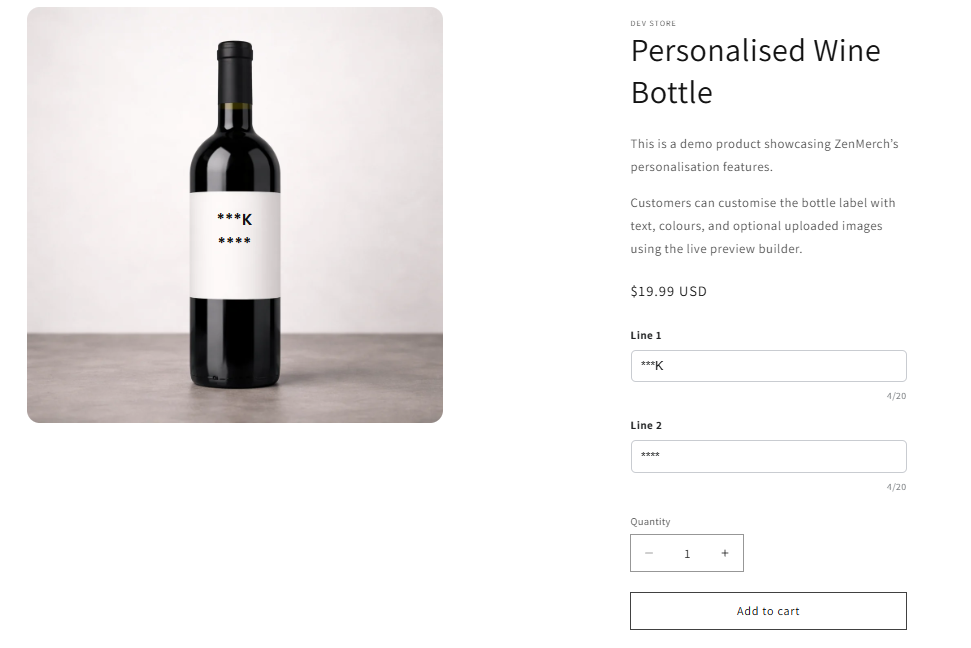Viewport: 971px width, 648px height.
Task: Click the DEV STORE vendor text
Action: 653,23
